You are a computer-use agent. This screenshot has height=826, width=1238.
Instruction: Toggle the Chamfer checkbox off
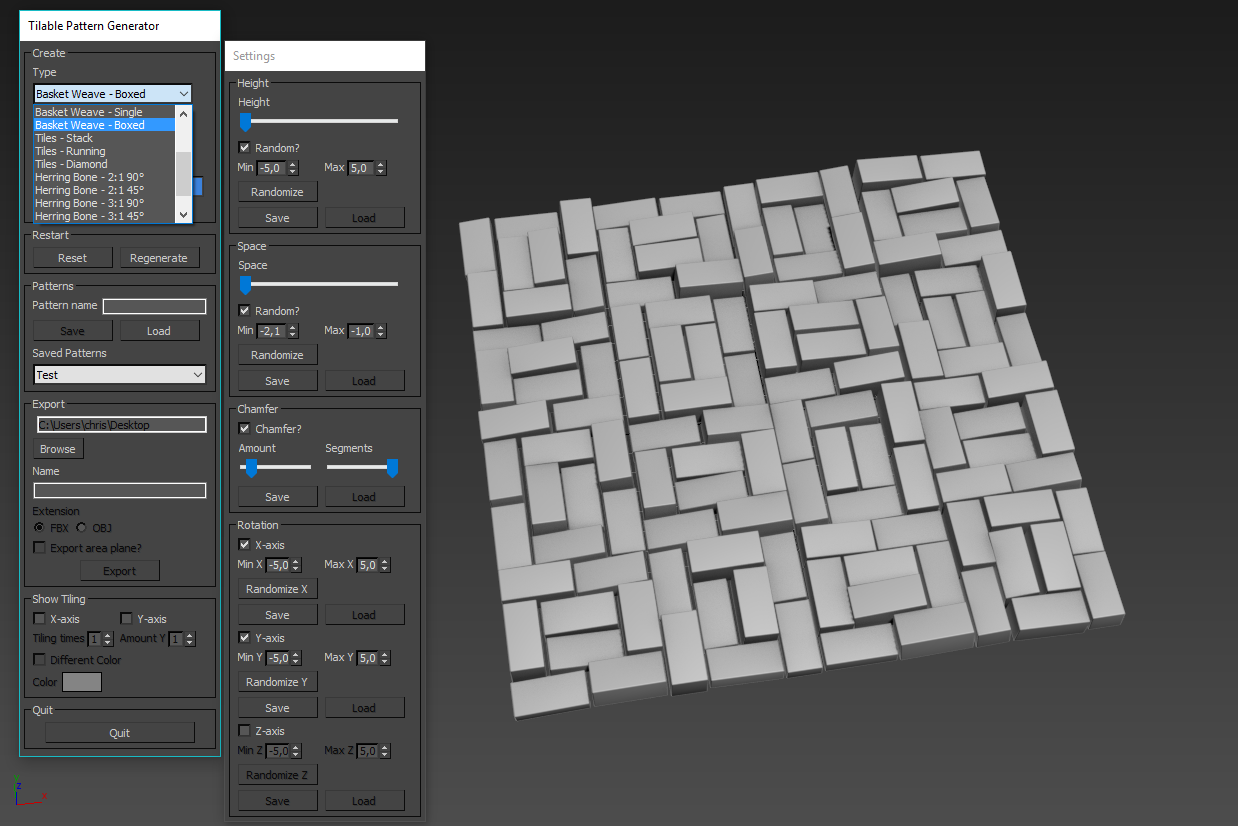point(244,429)
